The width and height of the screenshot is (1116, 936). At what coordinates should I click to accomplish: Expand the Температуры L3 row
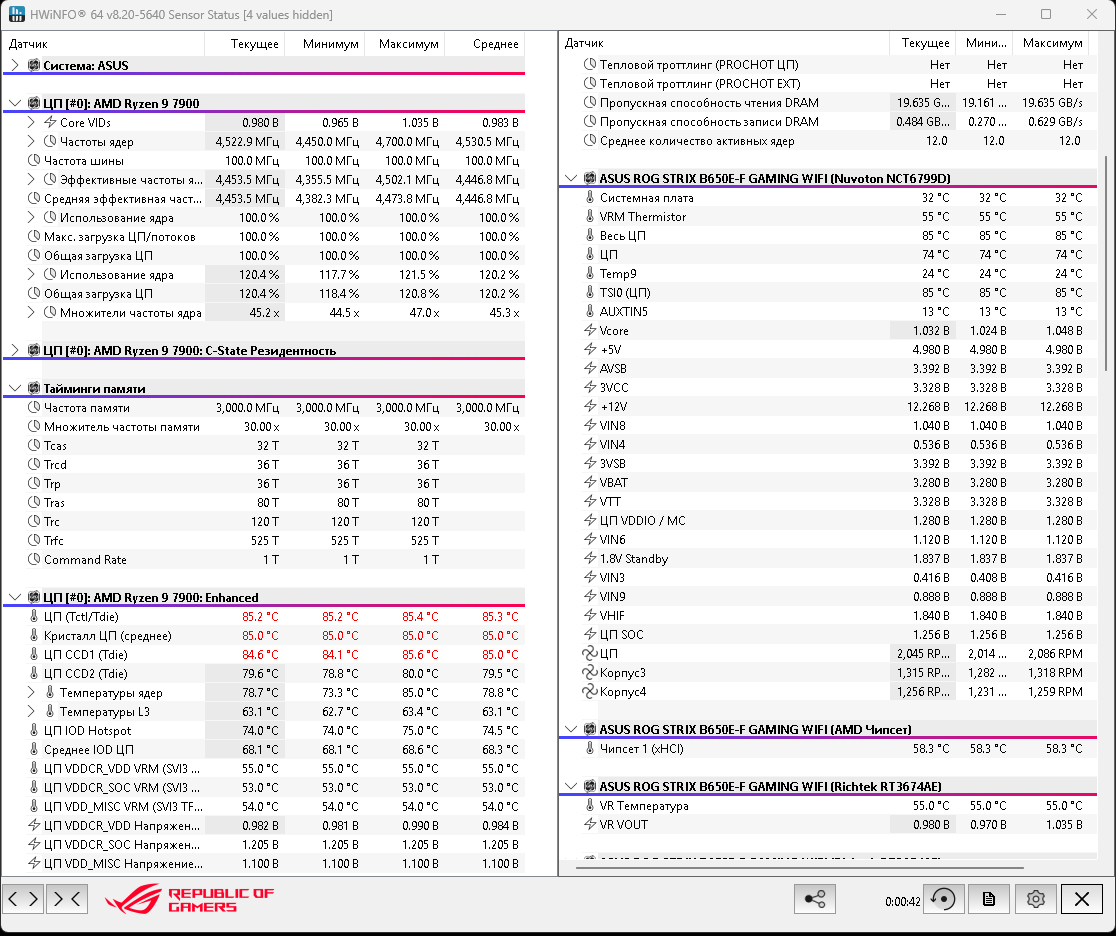click(31, 711)
